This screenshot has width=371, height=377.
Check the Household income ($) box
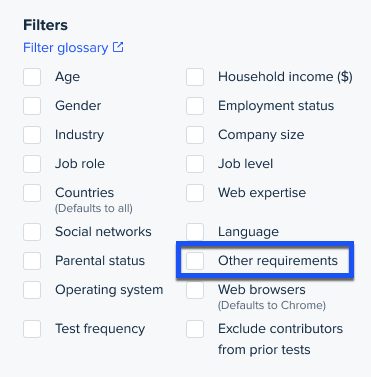[195, 77]
